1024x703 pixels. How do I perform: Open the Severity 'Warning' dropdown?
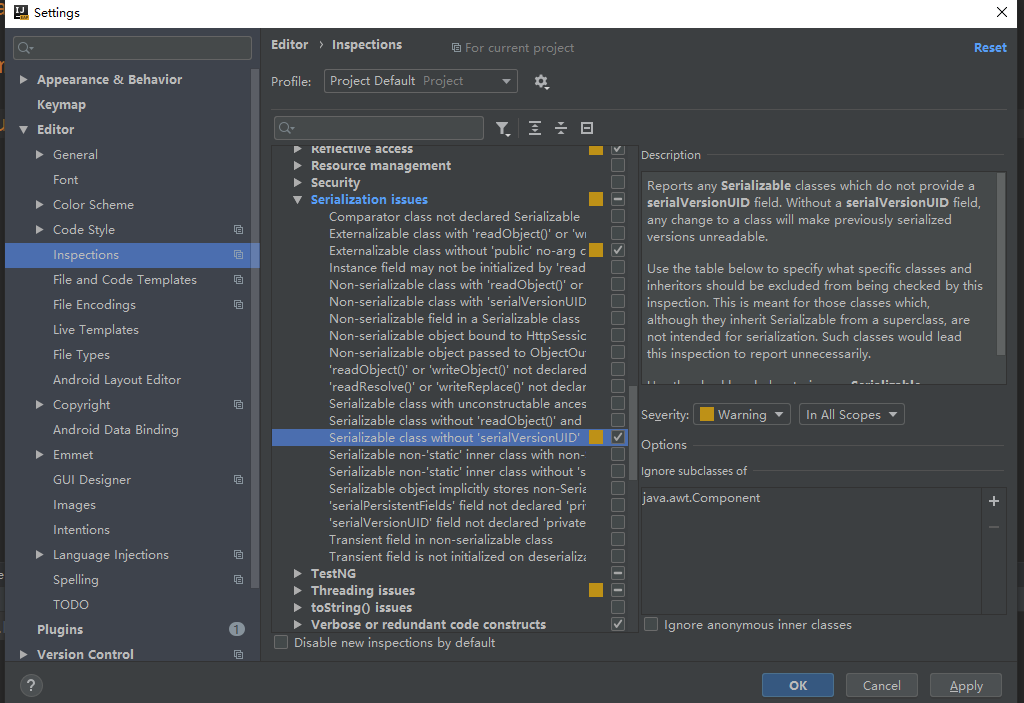[x=743, y=414]
